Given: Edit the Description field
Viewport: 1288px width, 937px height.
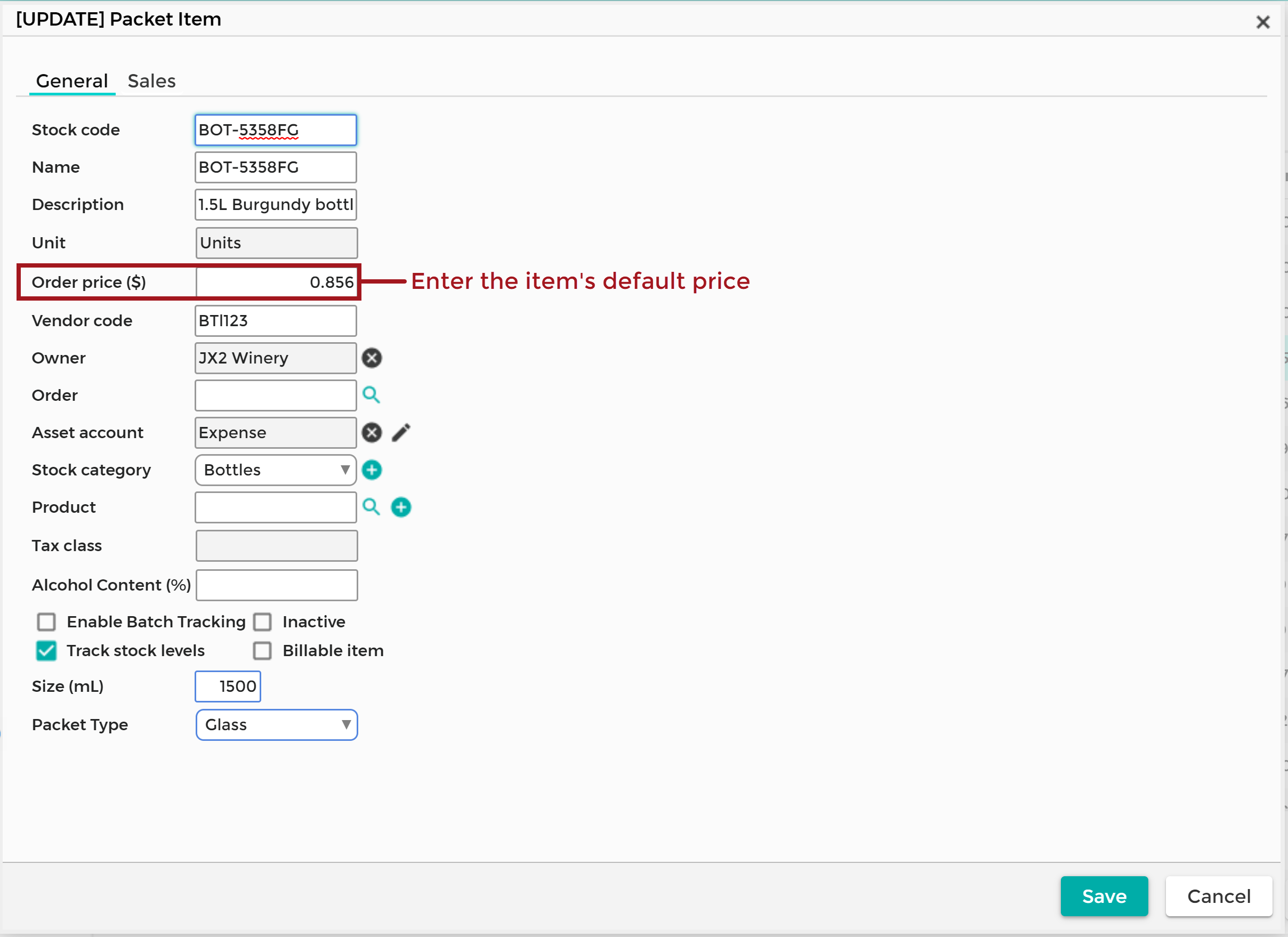Looking at the screenshot, I should tap(276, 205).
